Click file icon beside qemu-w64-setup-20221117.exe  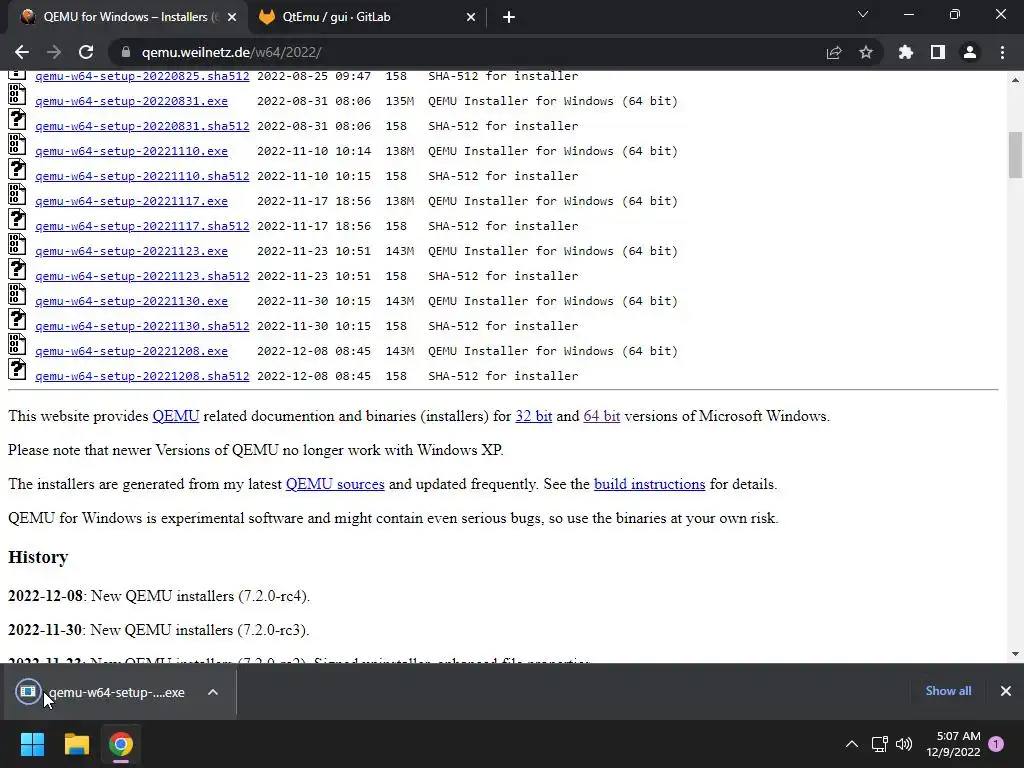click(x=17, y=194)
